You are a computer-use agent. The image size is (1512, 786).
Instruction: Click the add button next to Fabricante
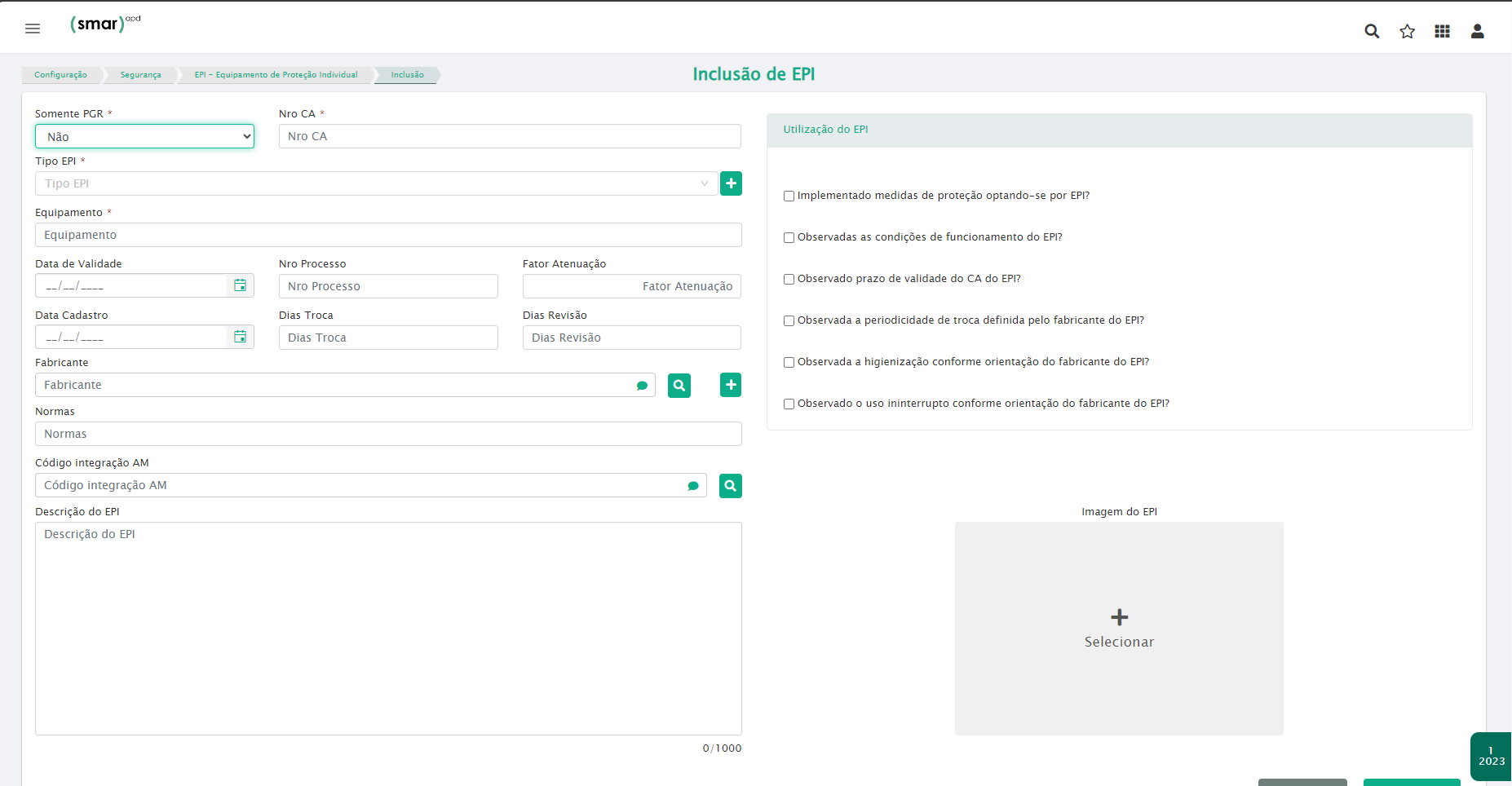click(x=731, y=385)
